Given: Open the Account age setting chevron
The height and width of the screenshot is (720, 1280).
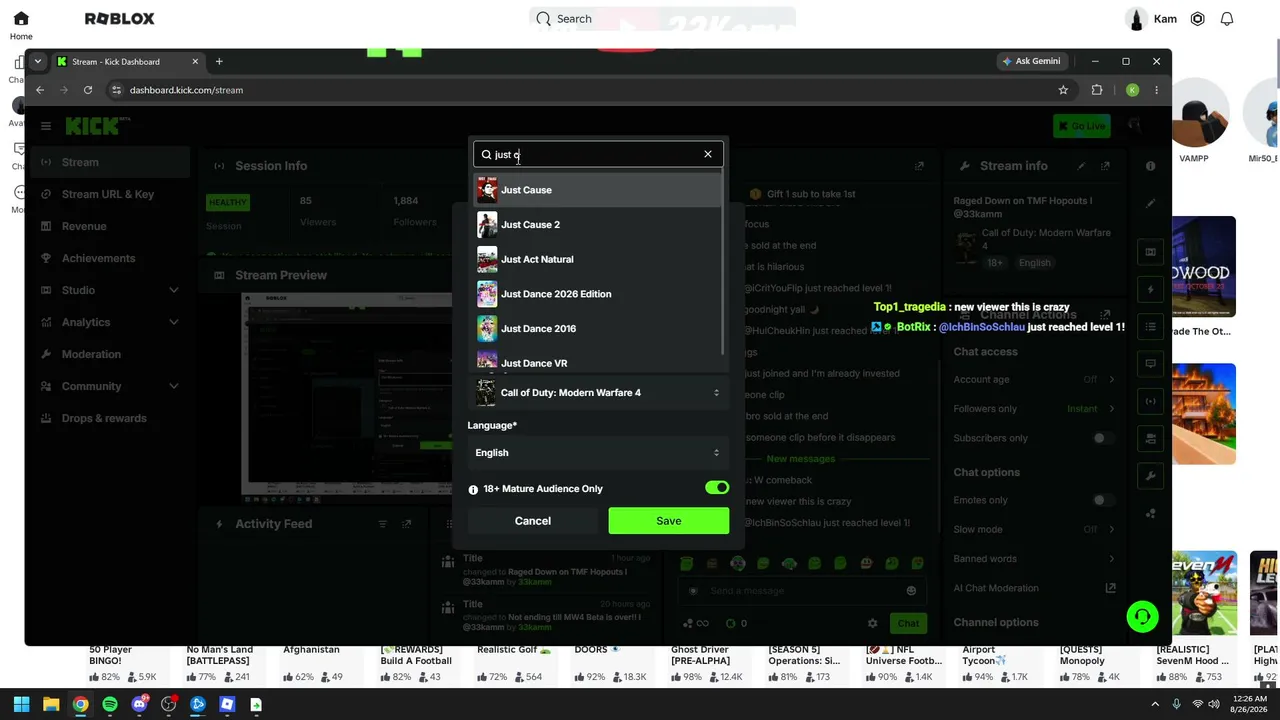Looking at the screenshot, I should 1111,380.
